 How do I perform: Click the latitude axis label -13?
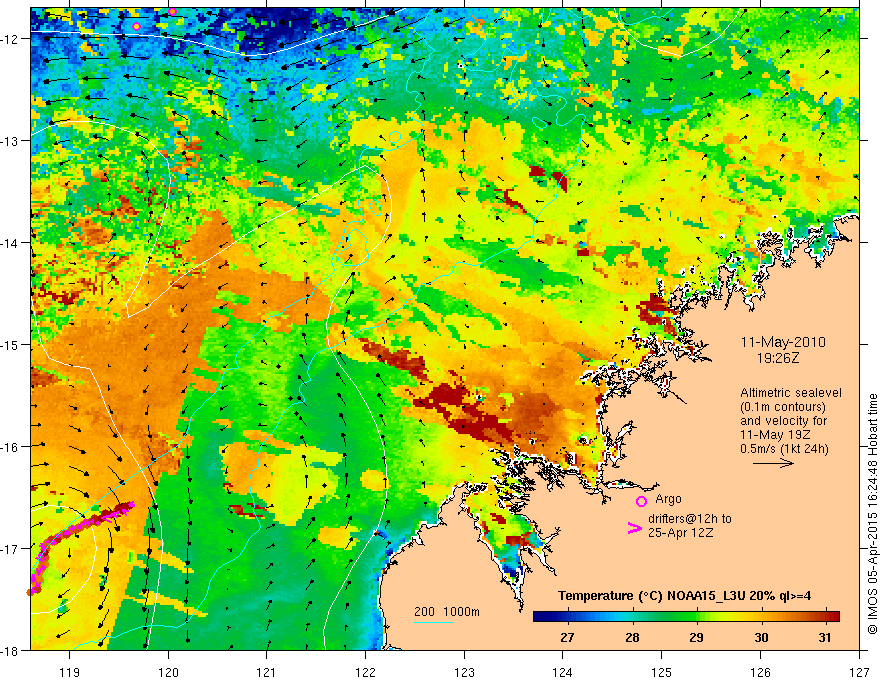(x=10, y=141)
